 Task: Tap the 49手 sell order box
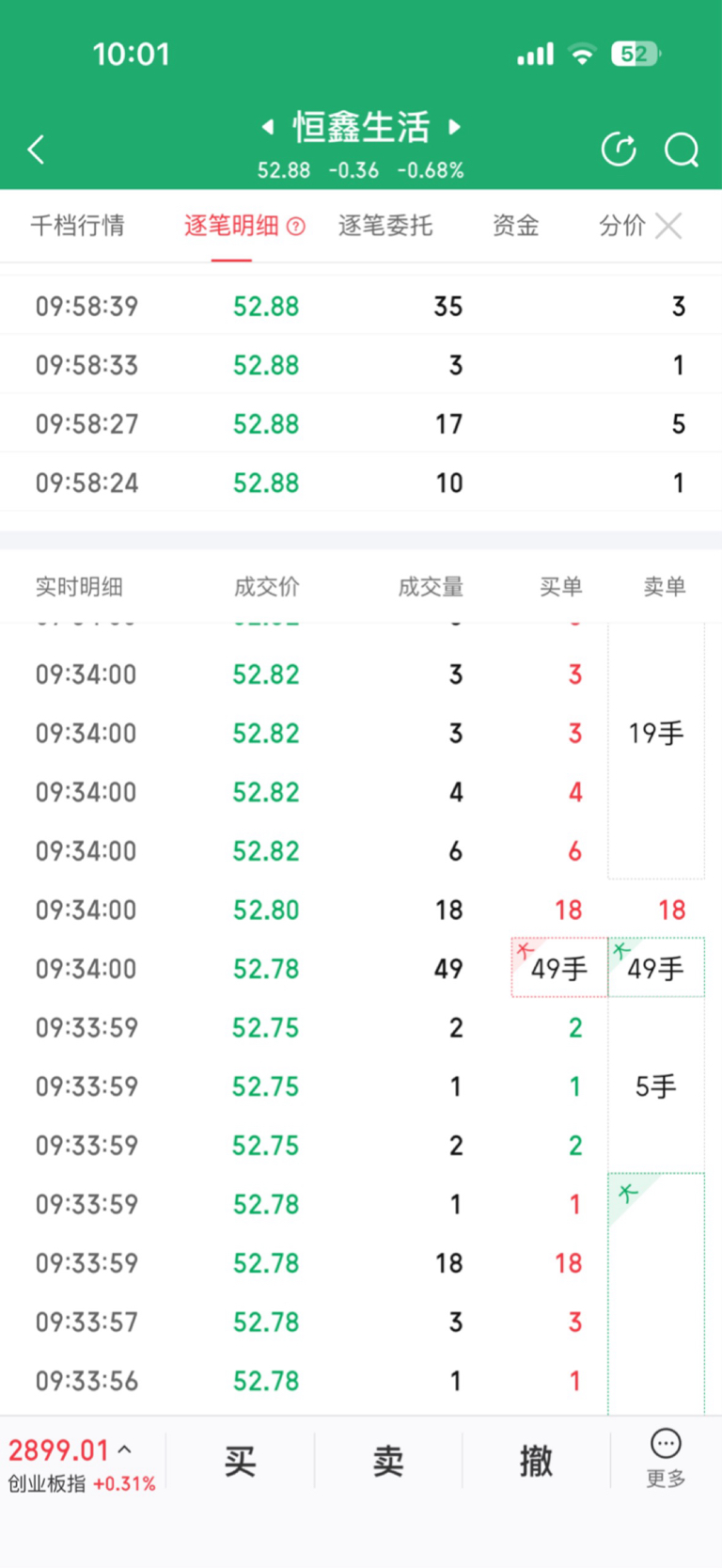[x=656, y=968]
